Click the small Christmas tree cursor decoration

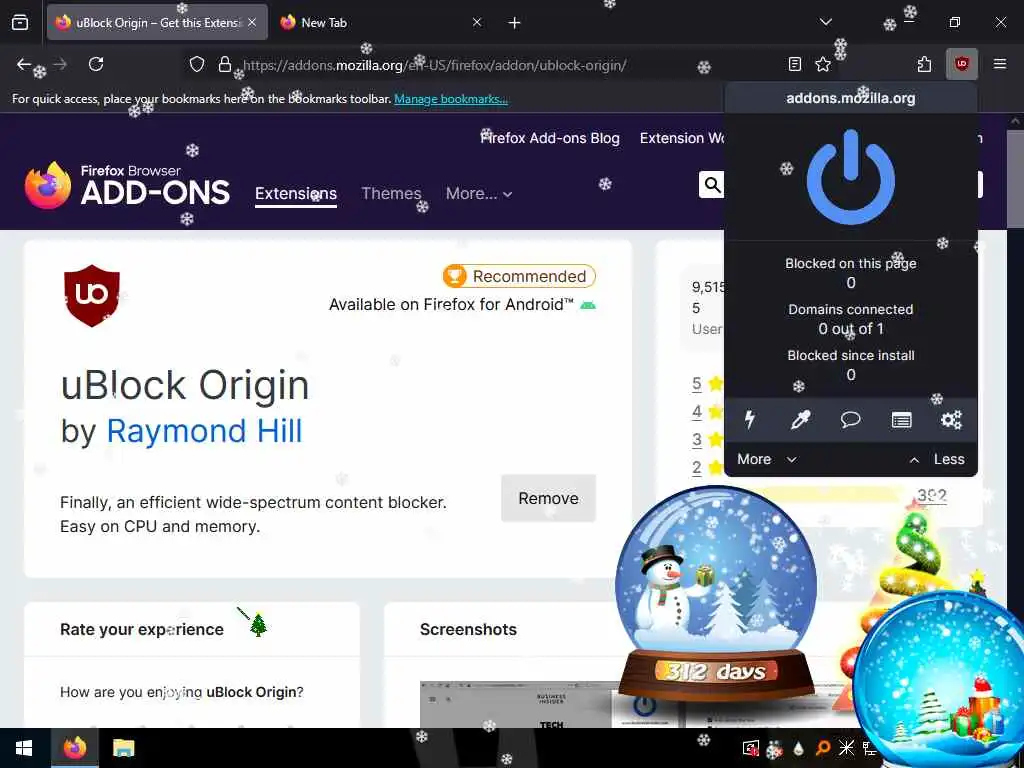(x=258, y=625)
